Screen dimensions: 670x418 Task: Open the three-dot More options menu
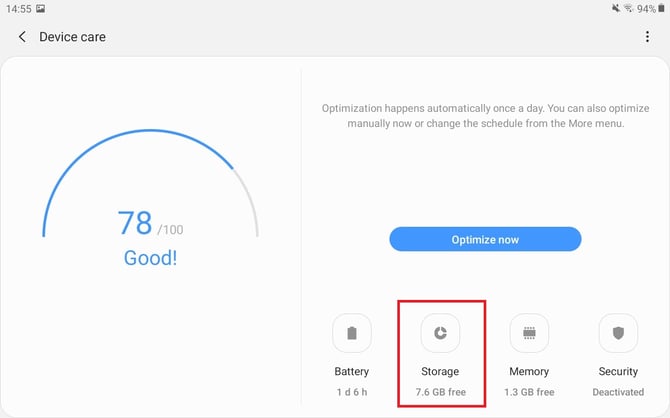[x=647, y=37]
